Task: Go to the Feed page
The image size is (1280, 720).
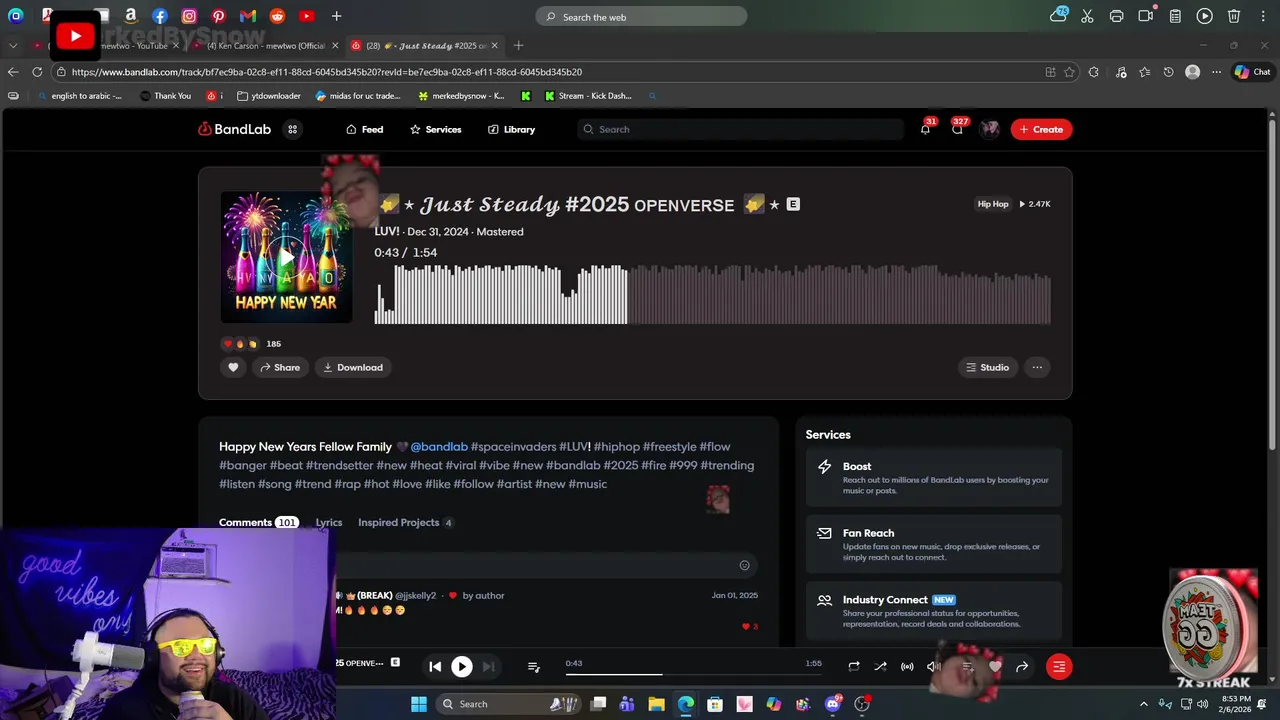Action: pyautogui.click(x=364, y=129)
